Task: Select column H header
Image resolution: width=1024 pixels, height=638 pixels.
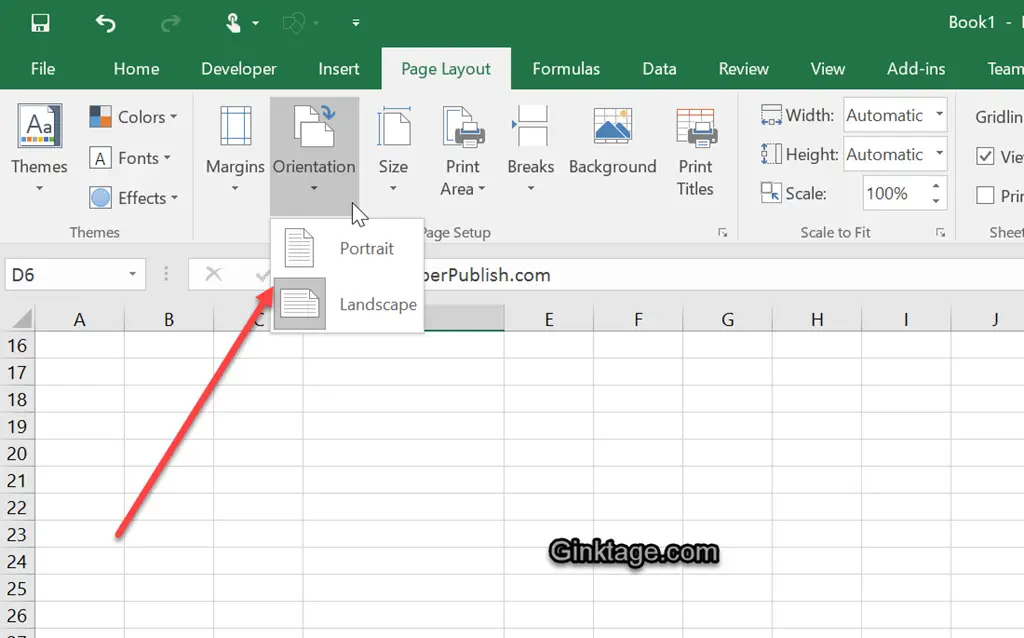Action: (x=817, y=319)
